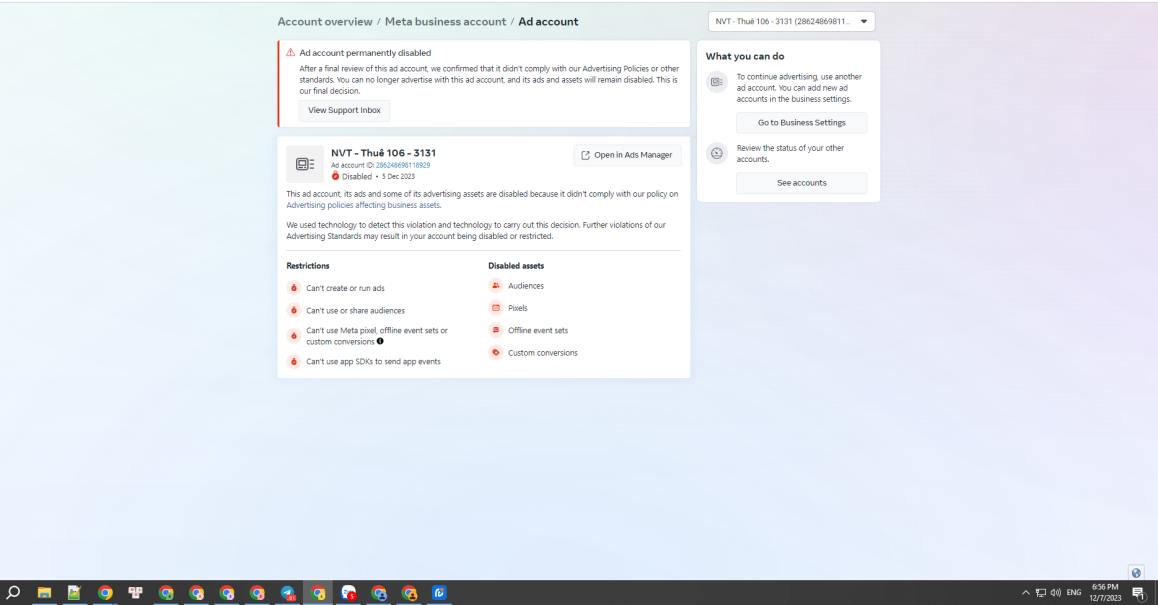Open in Ads Manager button
The height and width of the screenshot is (605, 1158).
(x=627, y=155)
